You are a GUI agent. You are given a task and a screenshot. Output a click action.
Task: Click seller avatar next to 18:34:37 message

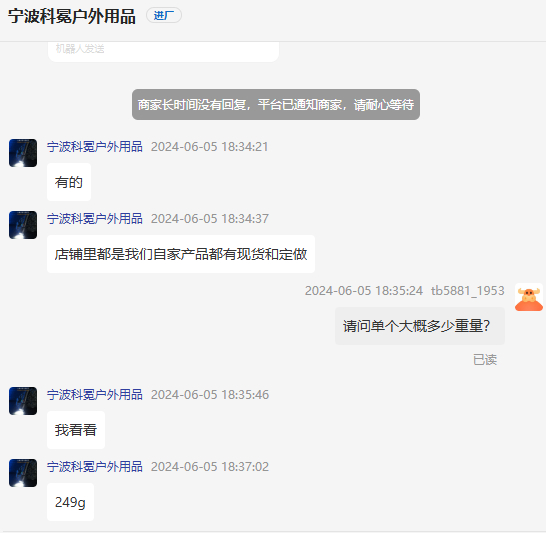(x=23, y=225)
